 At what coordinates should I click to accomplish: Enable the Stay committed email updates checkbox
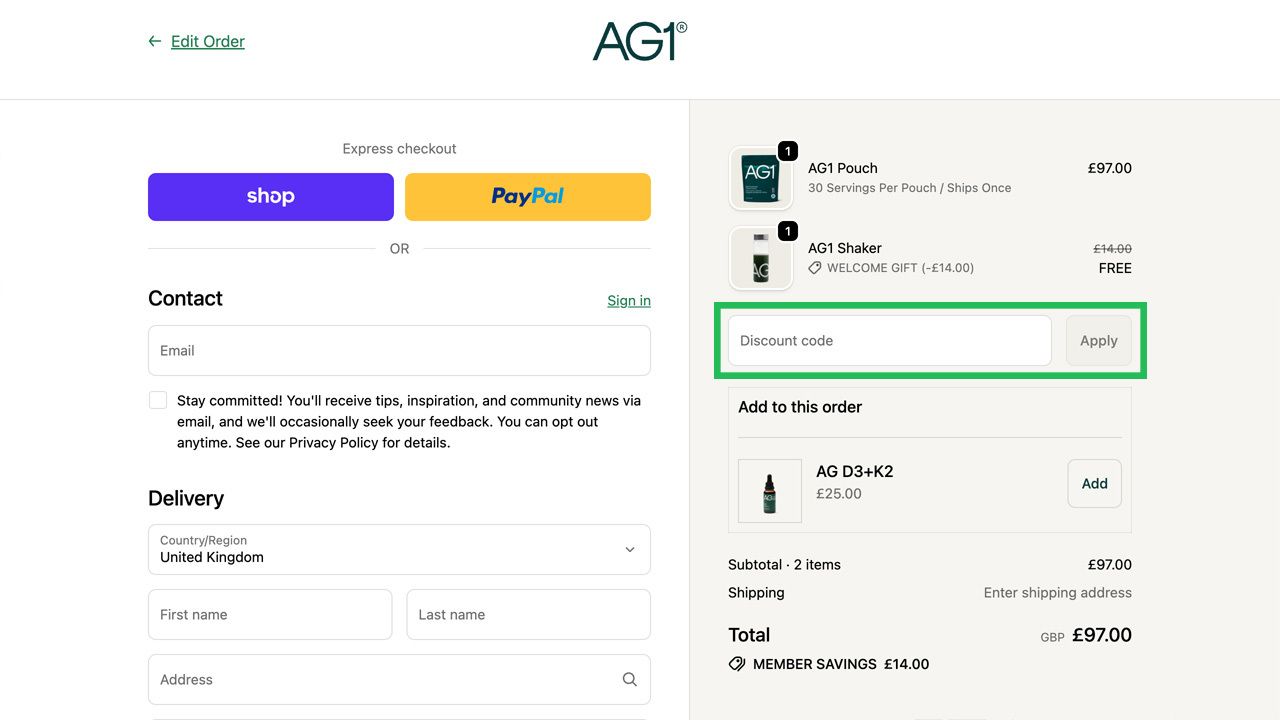pyautogui.click(x=158, y=399)
